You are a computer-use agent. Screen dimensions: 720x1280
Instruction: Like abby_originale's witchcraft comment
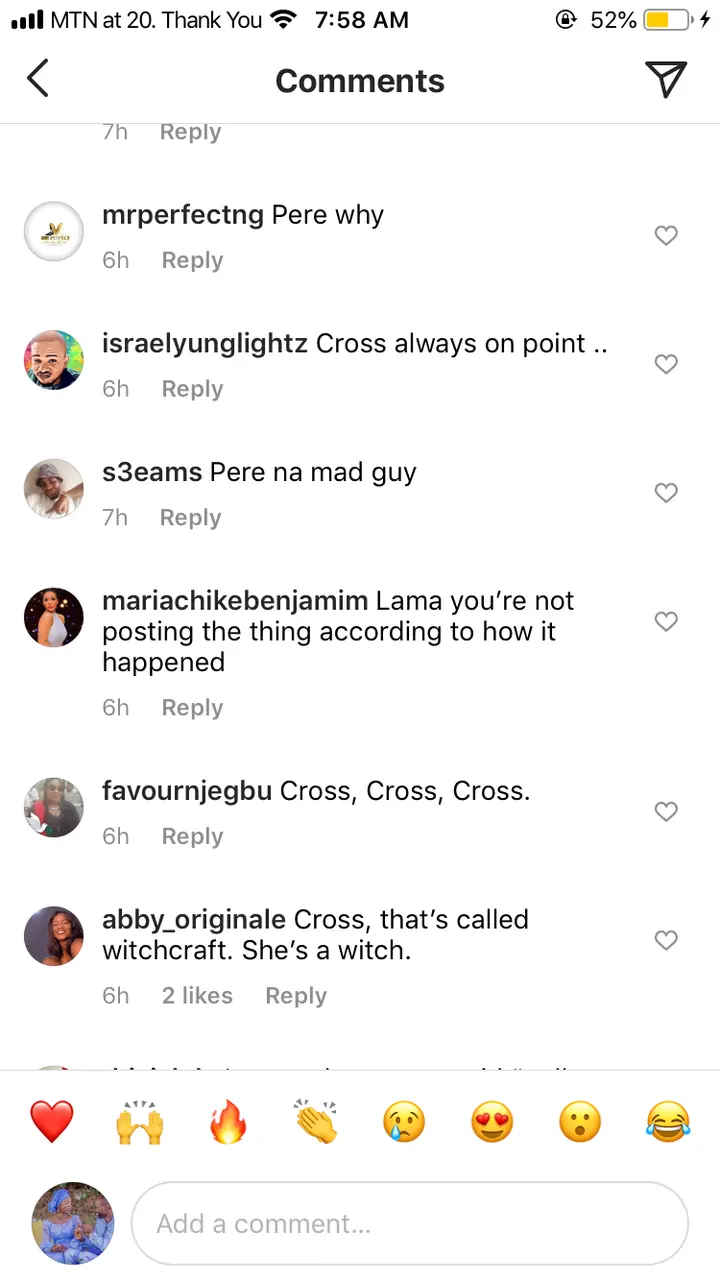click(x=666, y=940)
